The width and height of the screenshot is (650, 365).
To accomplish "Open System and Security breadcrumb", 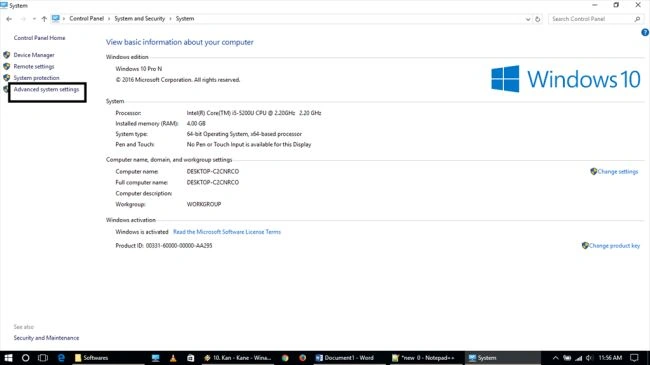I will tap(140, 19).
